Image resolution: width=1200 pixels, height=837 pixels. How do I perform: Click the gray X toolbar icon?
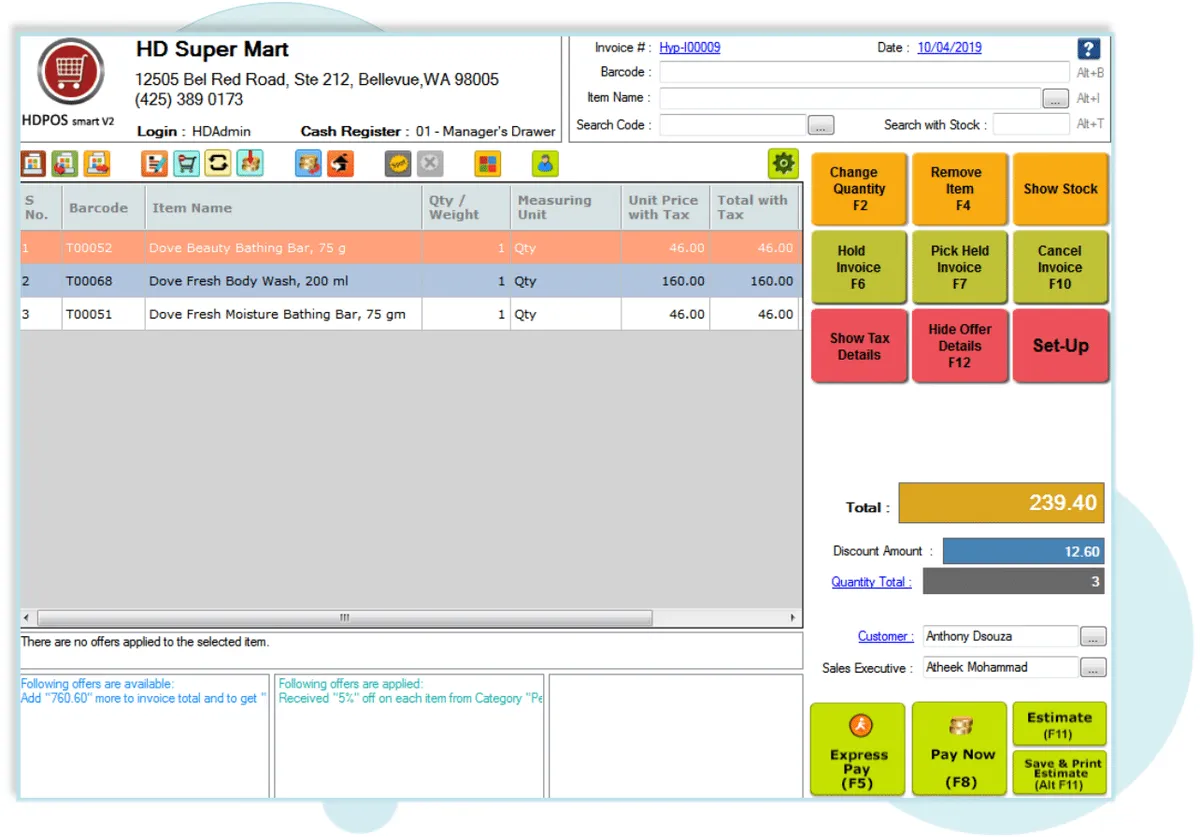click(x=430, y=163)
